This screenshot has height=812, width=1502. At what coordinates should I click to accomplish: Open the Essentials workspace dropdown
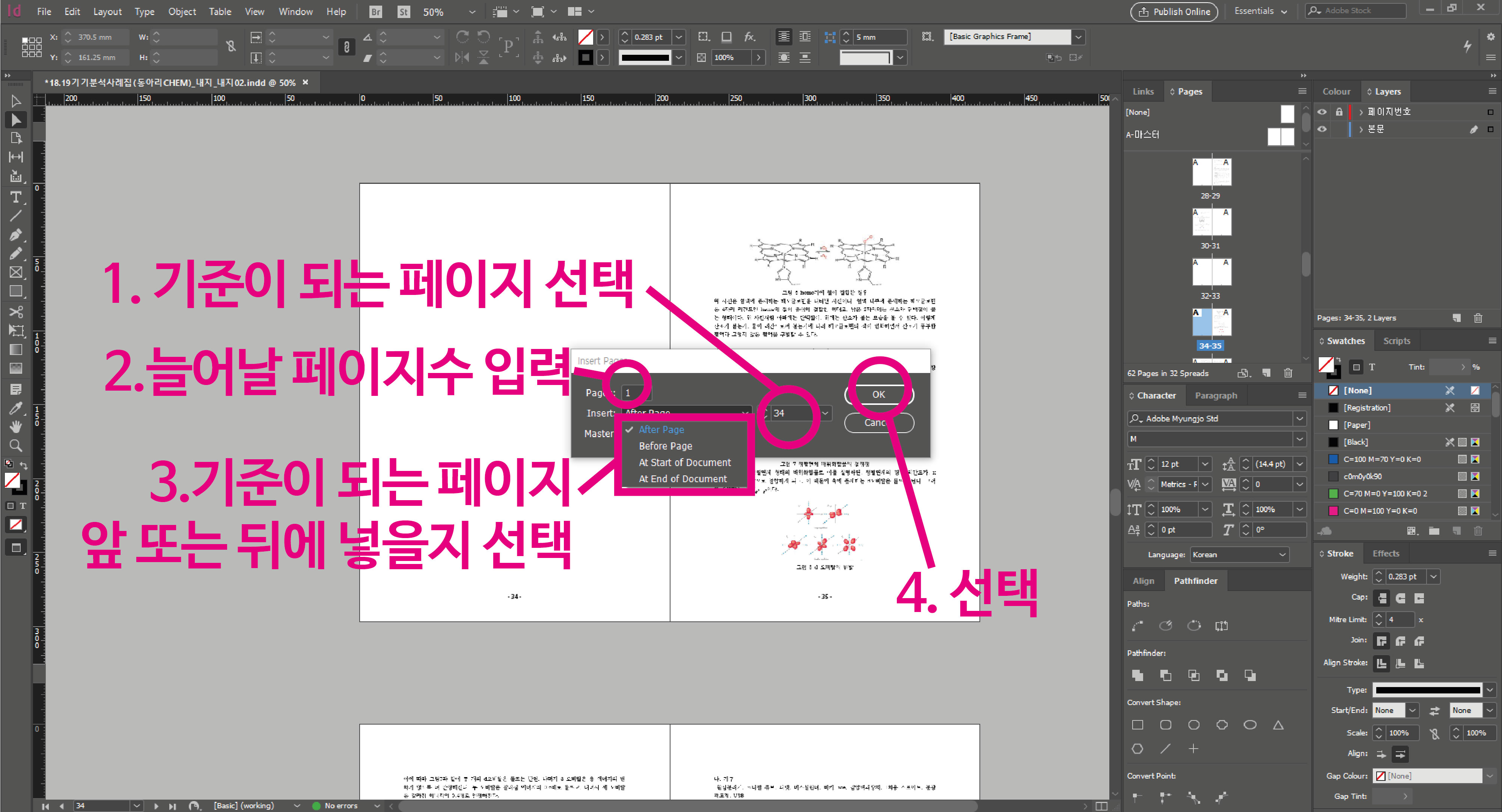point(1261,11)
